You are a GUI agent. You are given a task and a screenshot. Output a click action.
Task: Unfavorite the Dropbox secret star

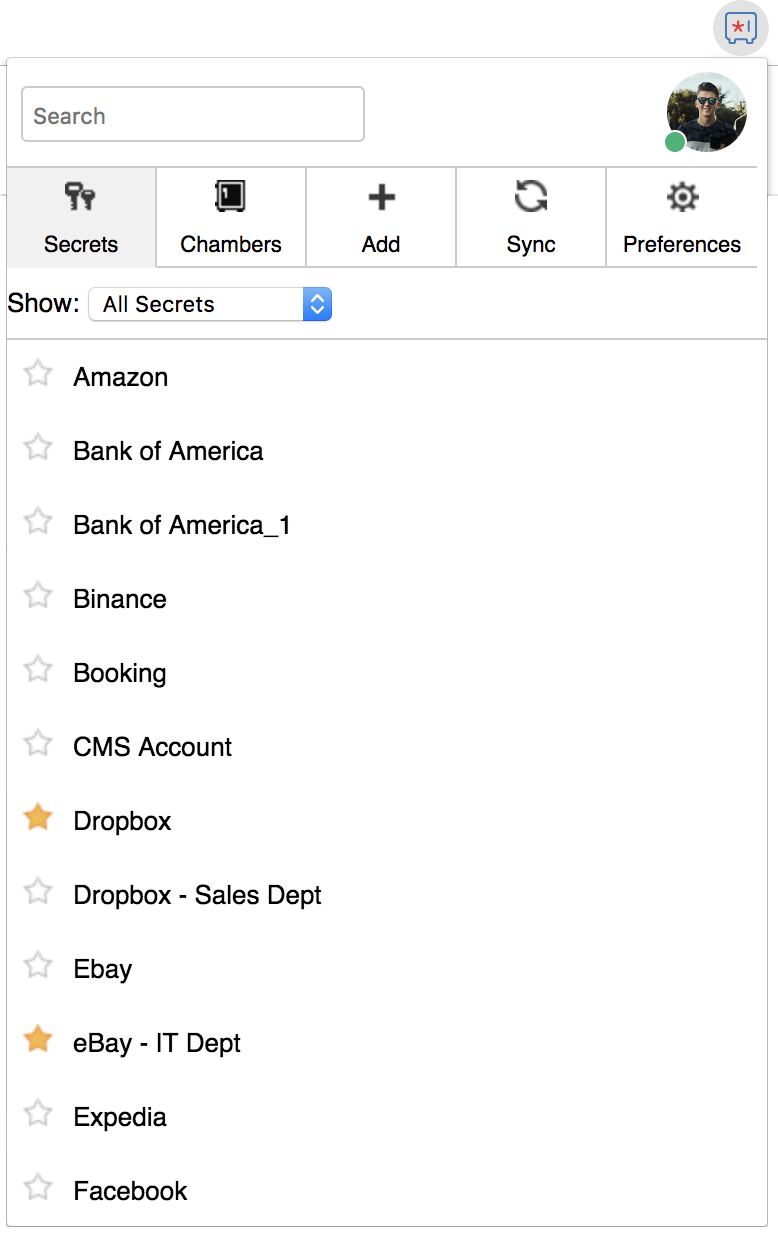pyautogui.click(x=38, y=818)
